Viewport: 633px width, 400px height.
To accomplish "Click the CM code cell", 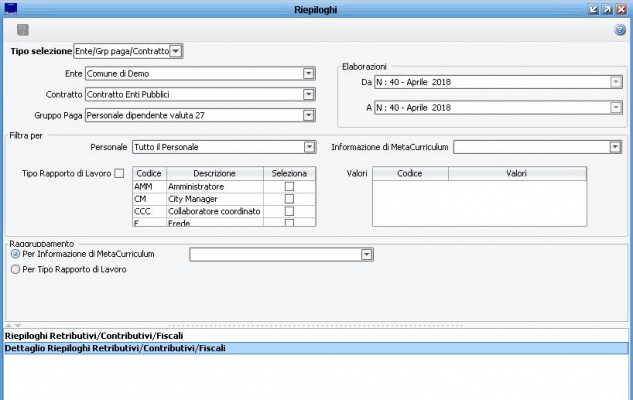I will [149, 199].
